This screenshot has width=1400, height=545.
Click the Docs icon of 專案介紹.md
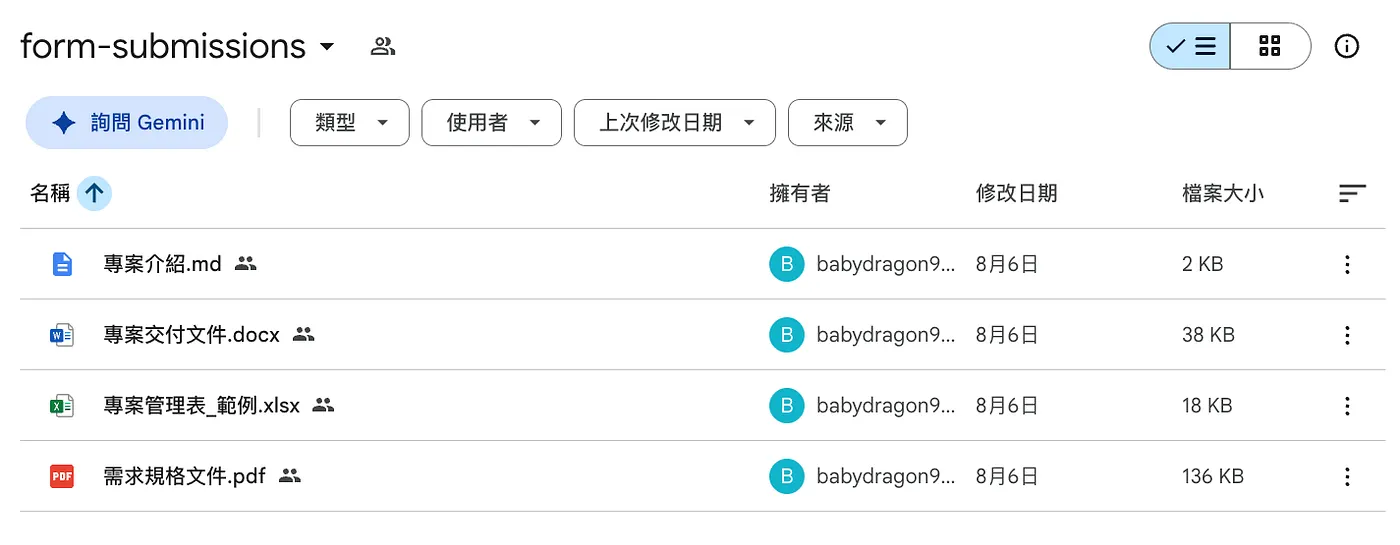coord(62,264)
